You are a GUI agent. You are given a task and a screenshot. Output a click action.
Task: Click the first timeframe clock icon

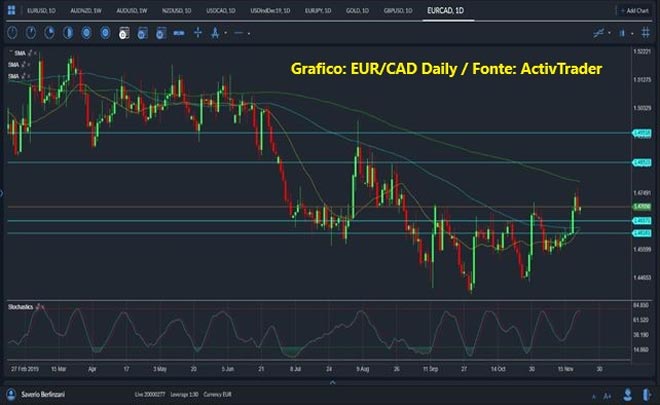(x=13, y=32)
